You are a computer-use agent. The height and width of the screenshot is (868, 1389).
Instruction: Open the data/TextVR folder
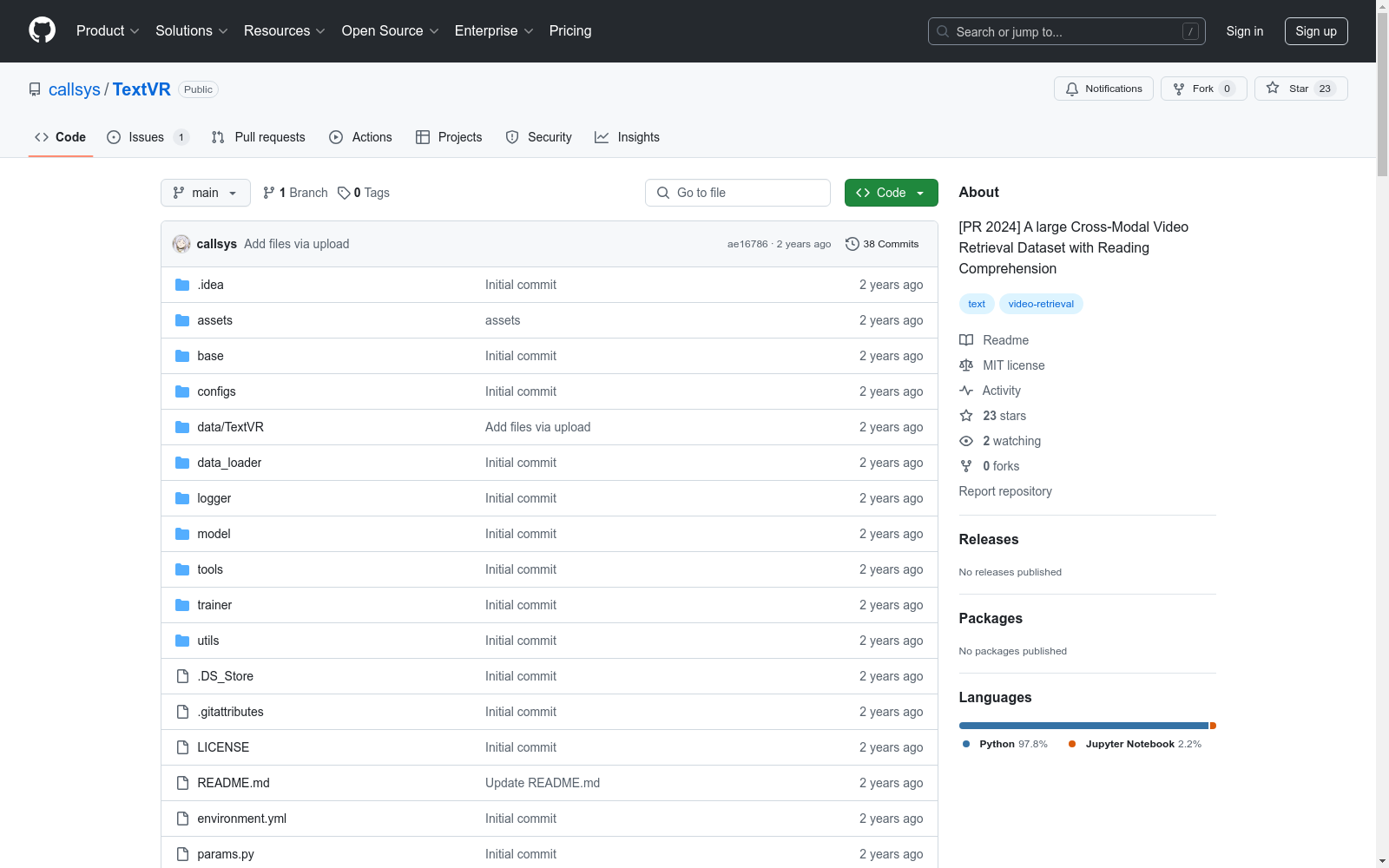230,427
